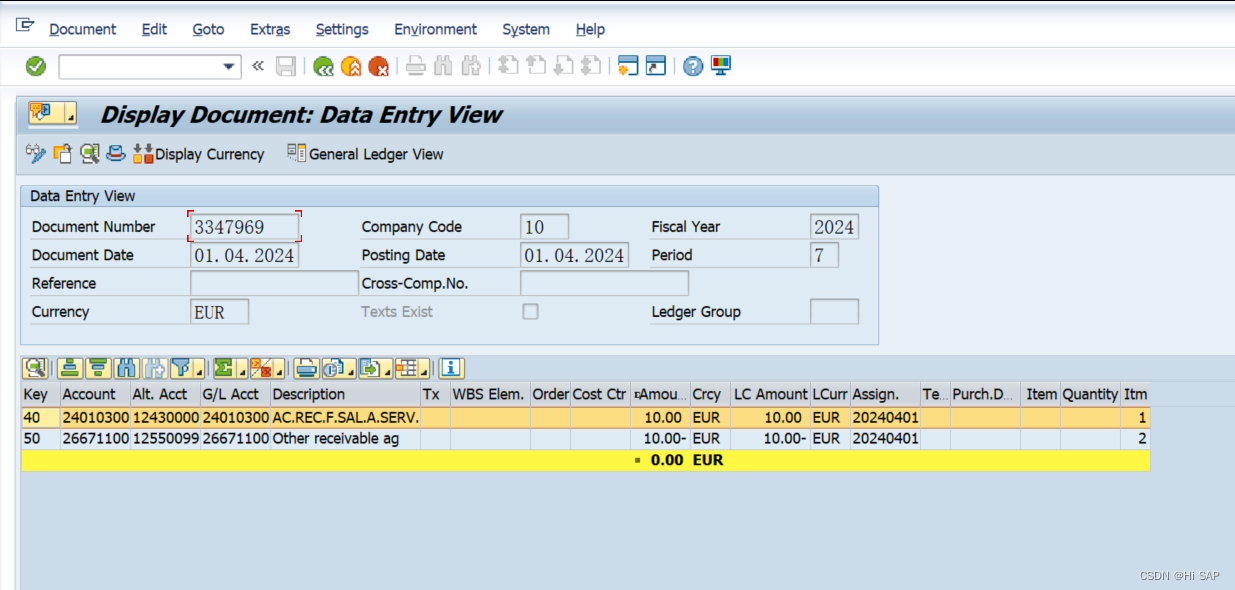Screen dimensions: 1235x590
Task: Click the Back green arrow icon
Action: click(322, 66)
